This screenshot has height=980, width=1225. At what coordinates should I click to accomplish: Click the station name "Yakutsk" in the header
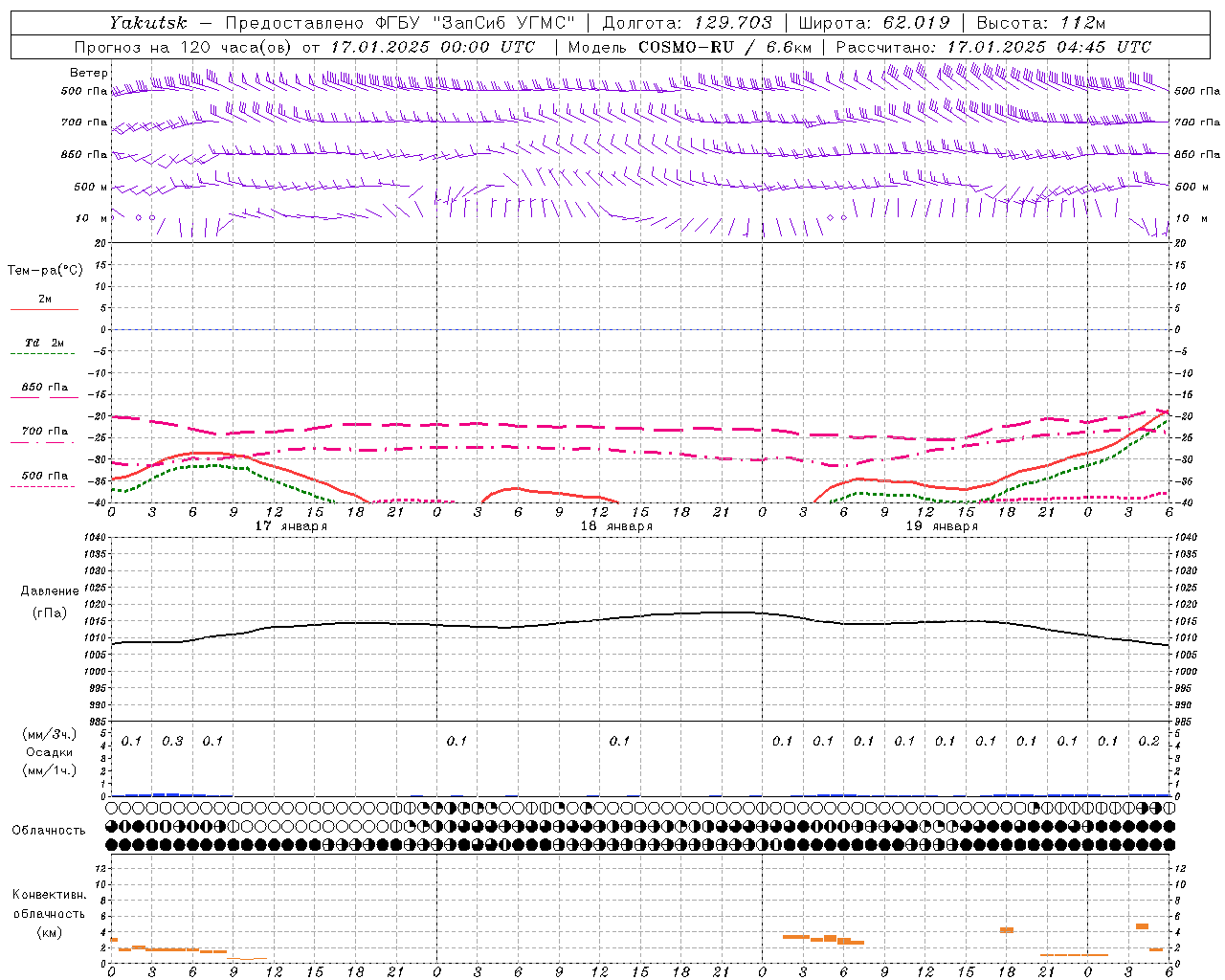pyautogui.click(x=147, y=23)
